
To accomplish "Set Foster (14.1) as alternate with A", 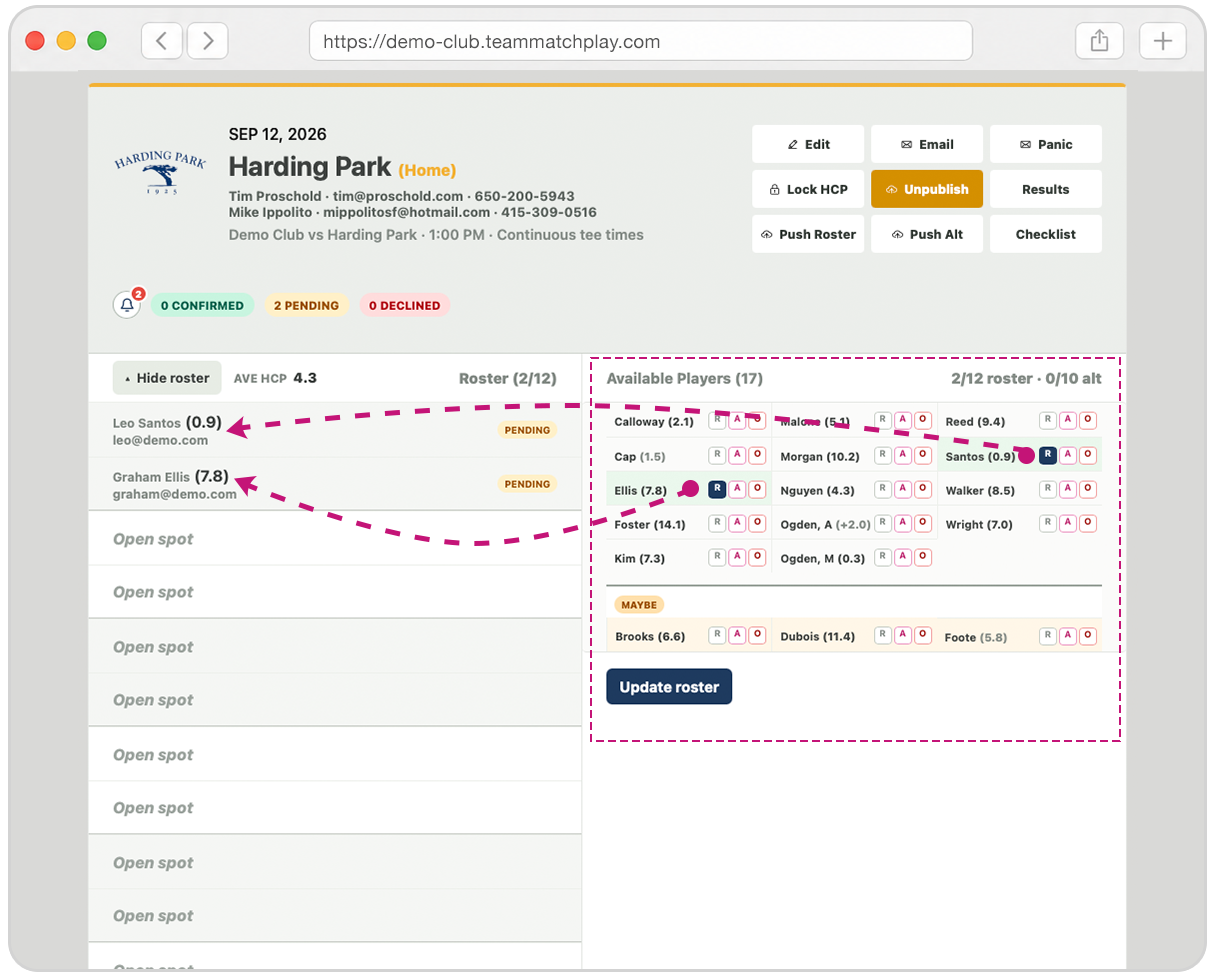I will (737, 523).
